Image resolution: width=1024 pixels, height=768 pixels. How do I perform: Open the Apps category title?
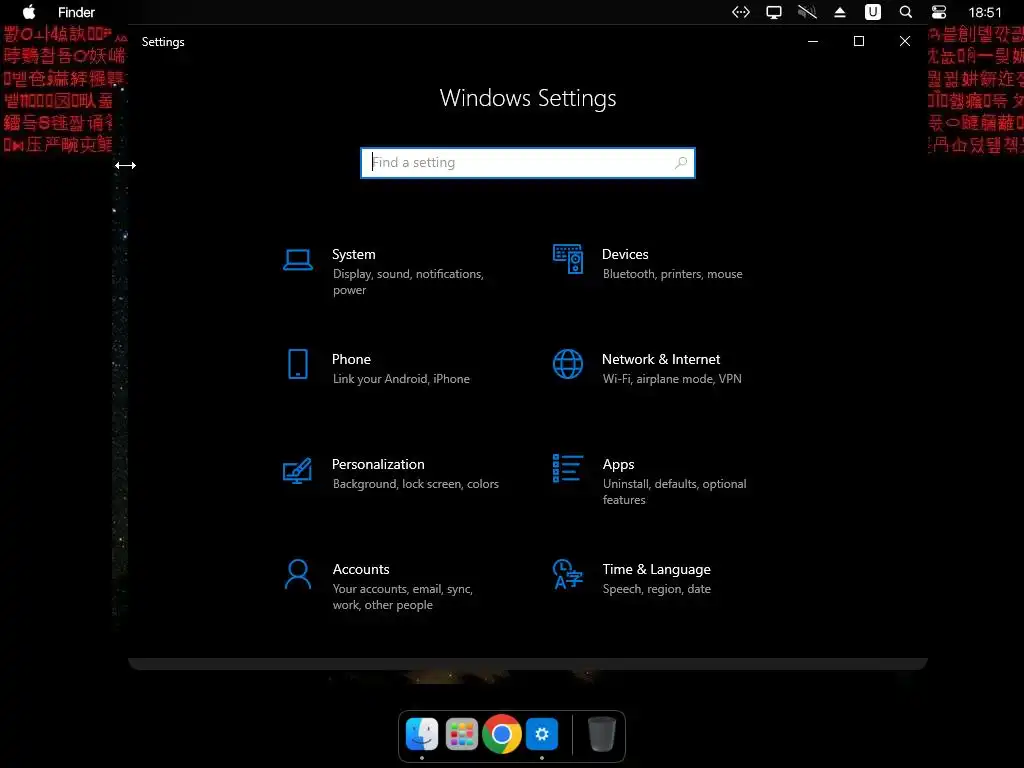618,464
